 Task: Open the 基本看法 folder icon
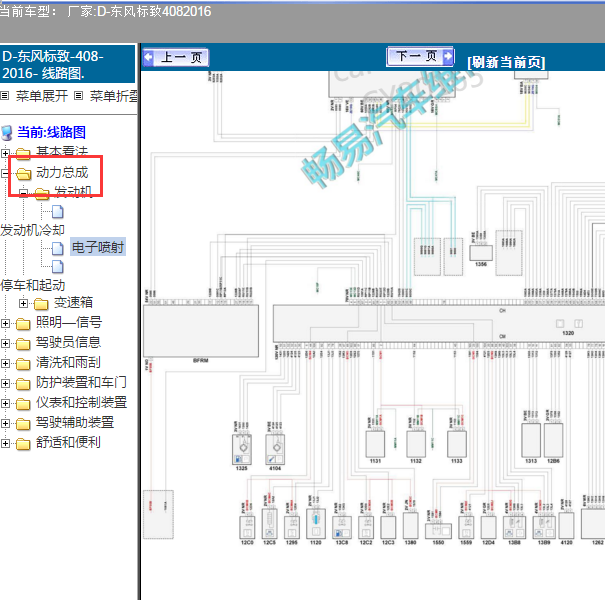coord(23,154)
